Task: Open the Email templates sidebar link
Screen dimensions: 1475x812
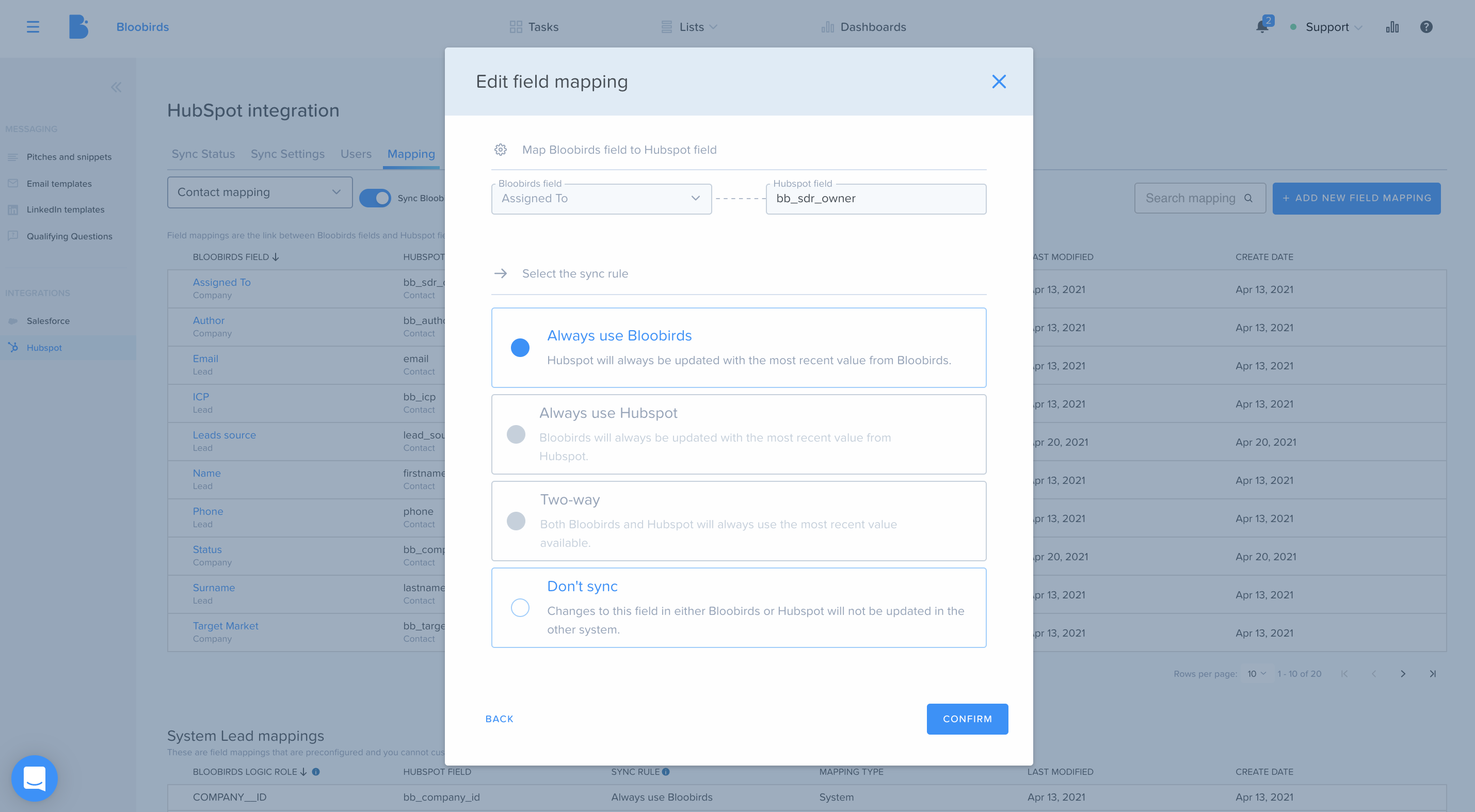Action: click(x=59, y=184)
